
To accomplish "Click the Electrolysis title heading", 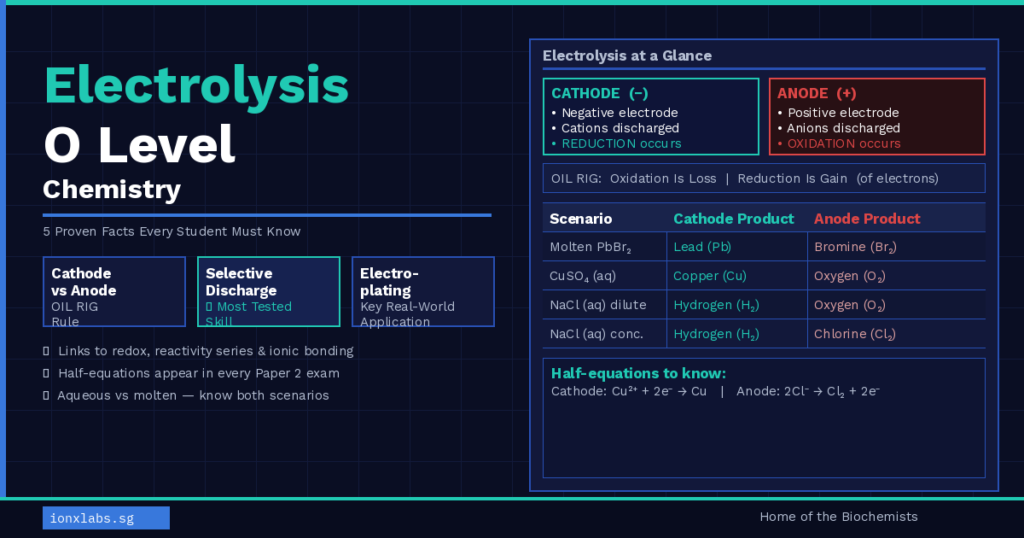I will tap(196, 86).
